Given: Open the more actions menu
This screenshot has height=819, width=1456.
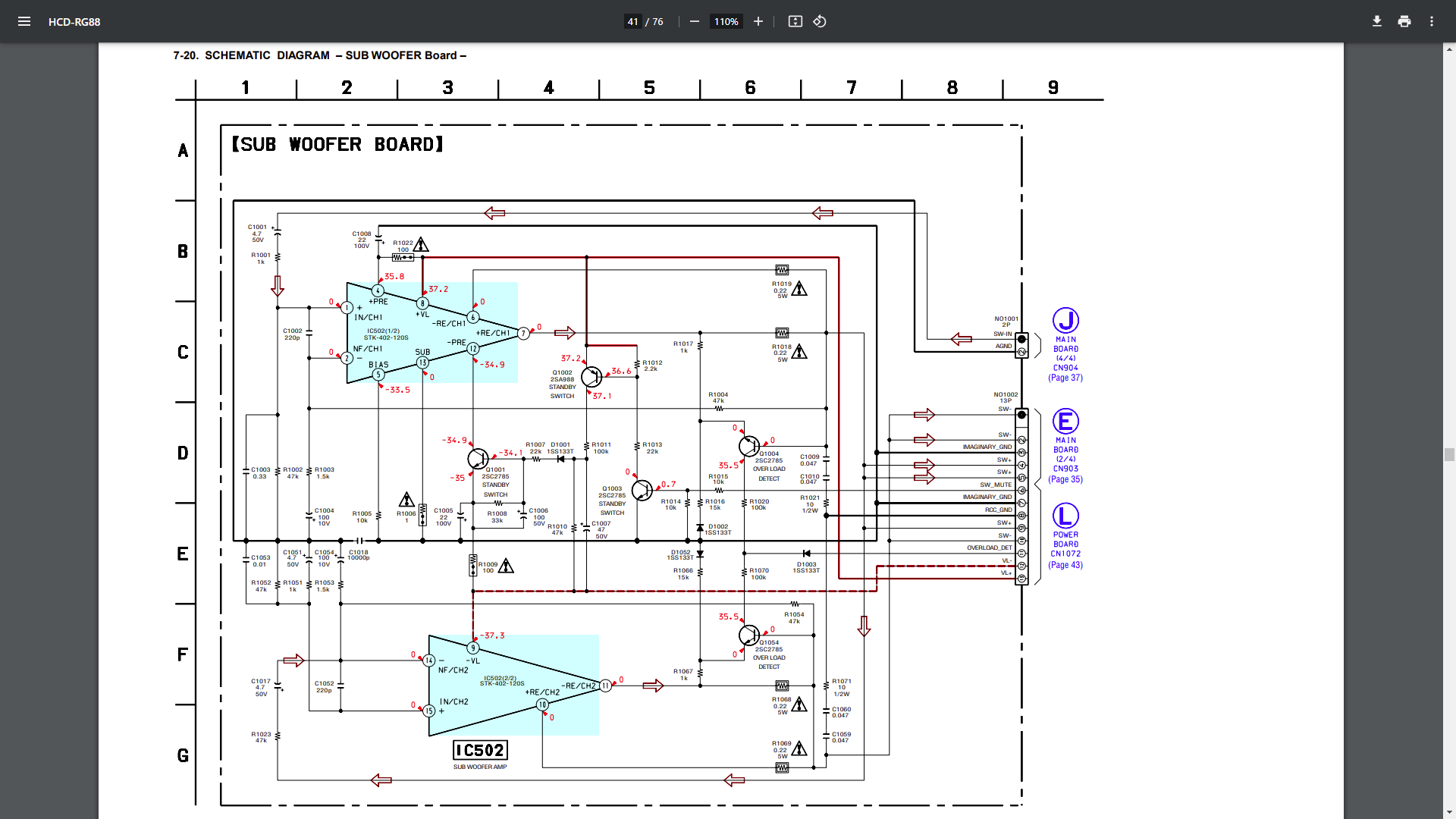Looking at the screenshot, I should [x=1431, y=21].
